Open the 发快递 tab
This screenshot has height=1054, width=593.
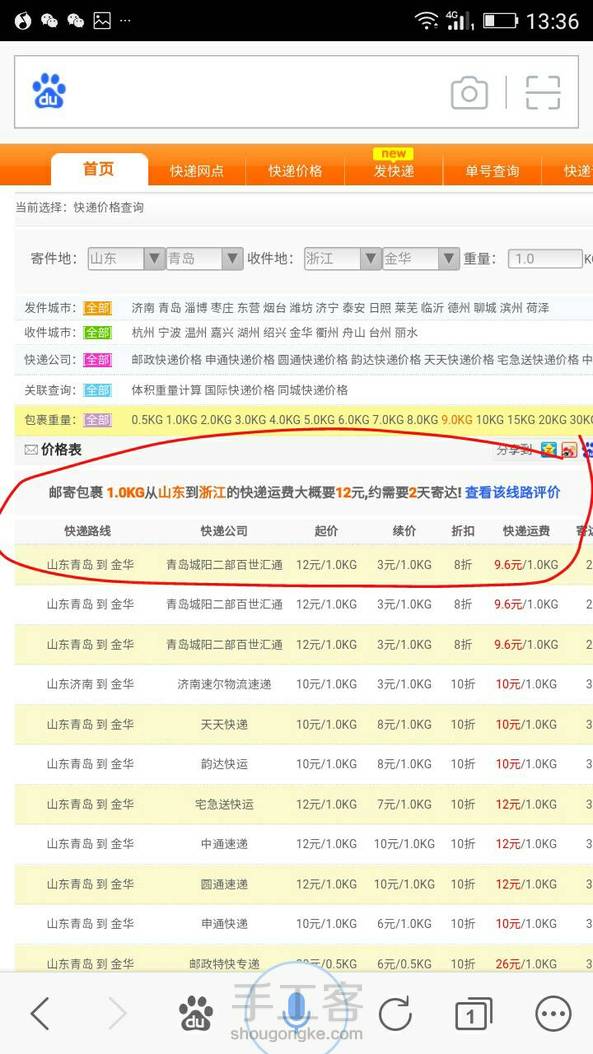pos(394,171)
